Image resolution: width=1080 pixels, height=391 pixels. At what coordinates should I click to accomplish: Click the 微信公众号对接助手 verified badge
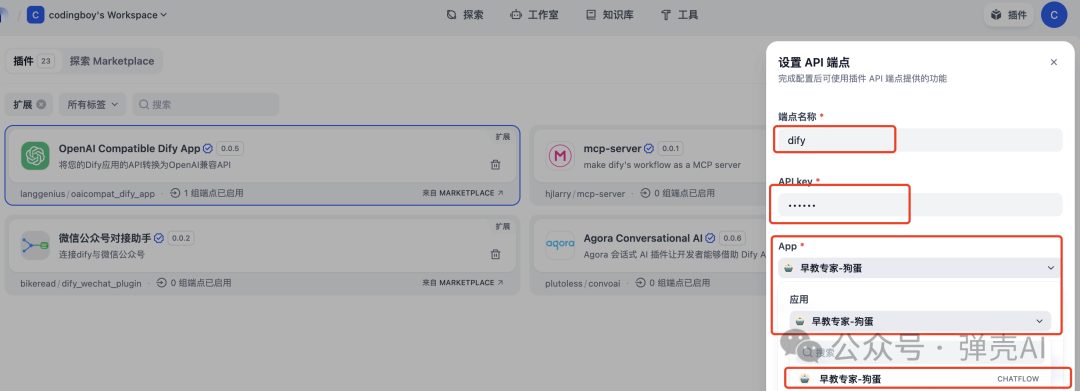click(x=159, y=238)
